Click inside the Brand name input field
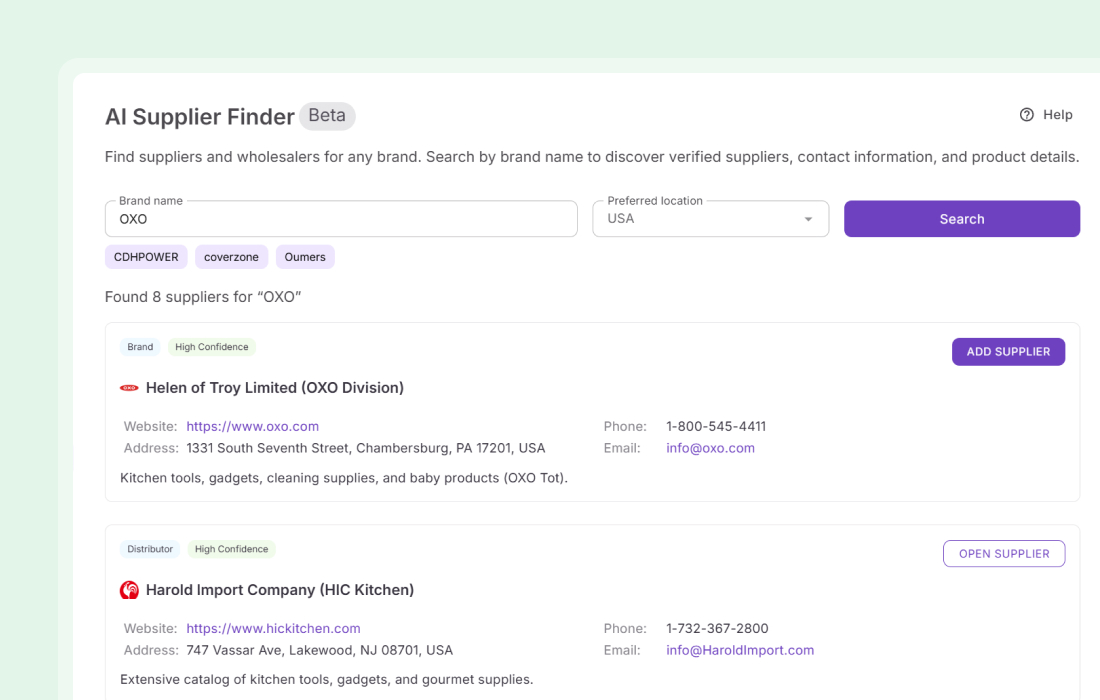 pos(340,218)
